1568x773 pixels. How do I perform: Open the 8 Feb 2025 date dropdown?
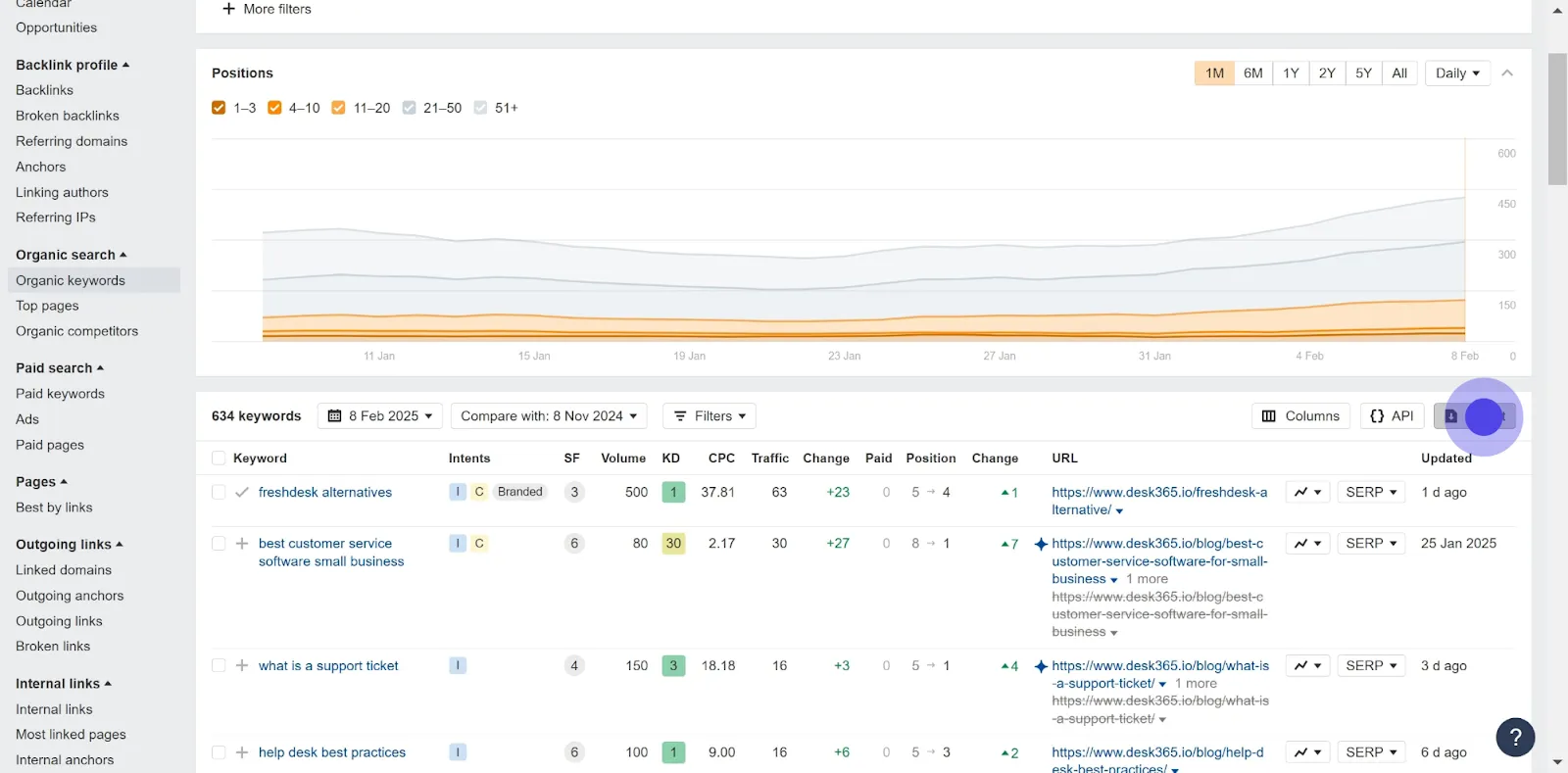[x=380, y=416]
